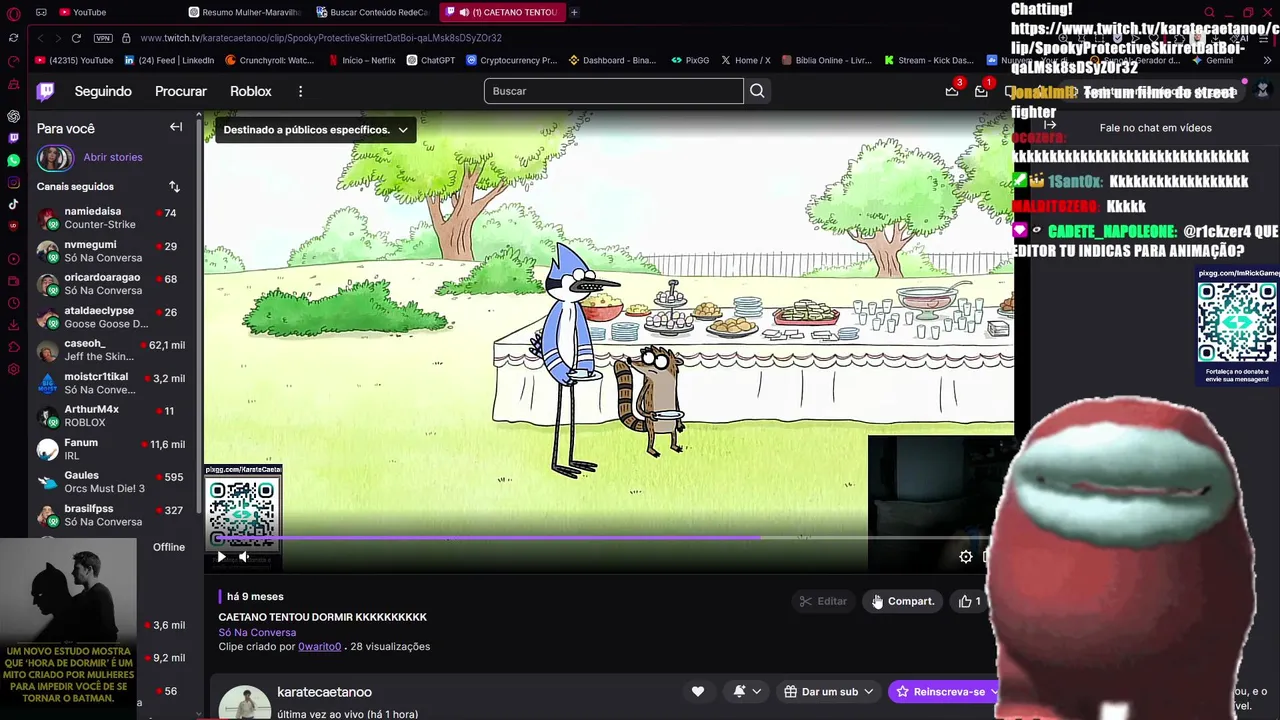This screenshot has height=720, width=1280.
Task: Switch to Resumo Mulher-Maravilha tab
Action: tap(245, 12)
